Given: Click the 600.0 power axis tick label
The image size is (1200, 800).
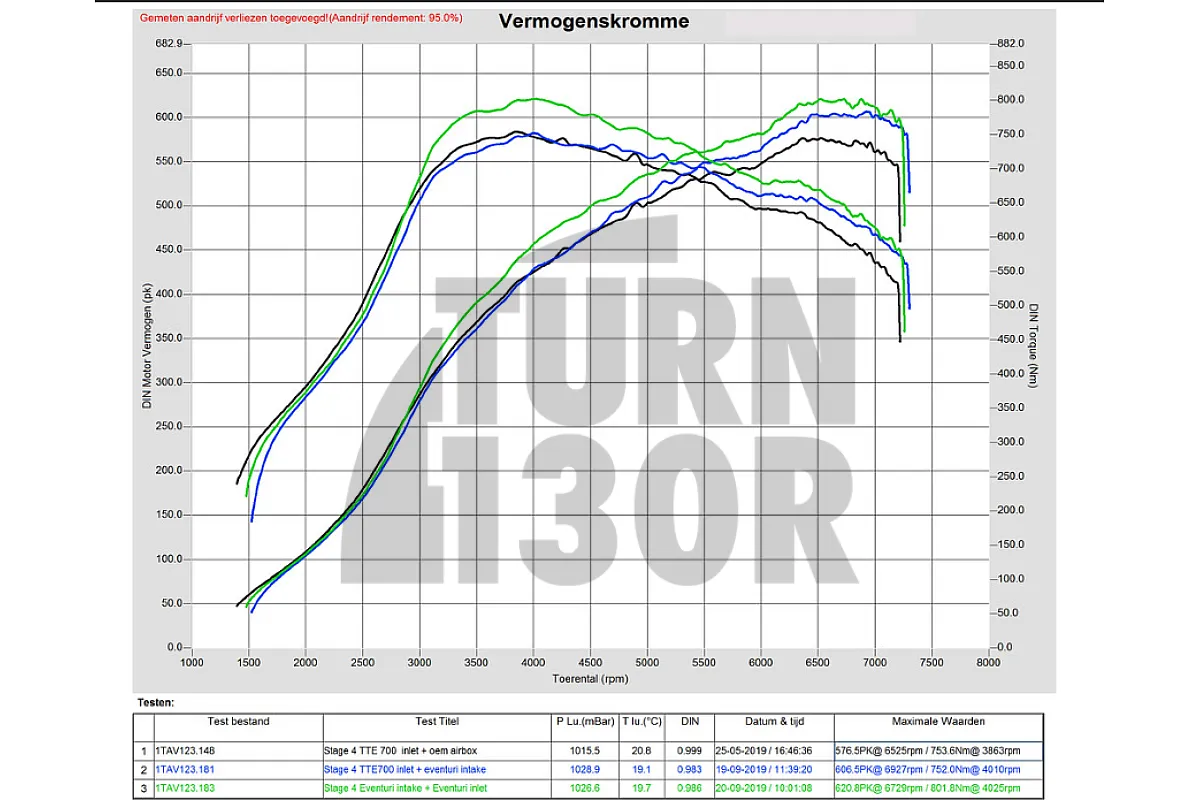Looking at the screenshot, I should [x=169, y=117].
